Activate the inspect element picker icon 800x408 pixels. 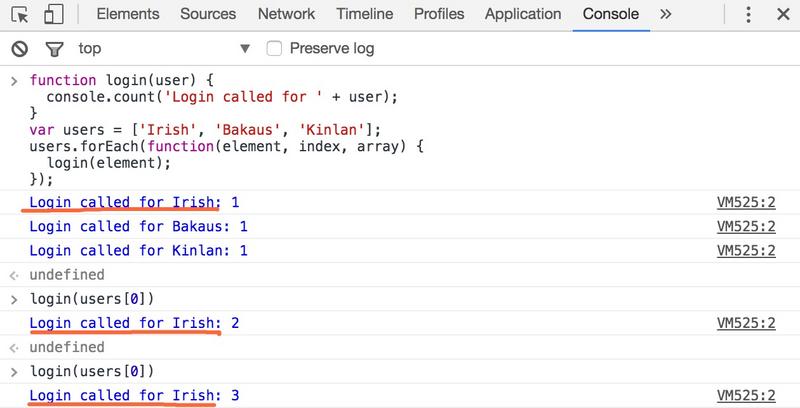(x=20, y=15)
